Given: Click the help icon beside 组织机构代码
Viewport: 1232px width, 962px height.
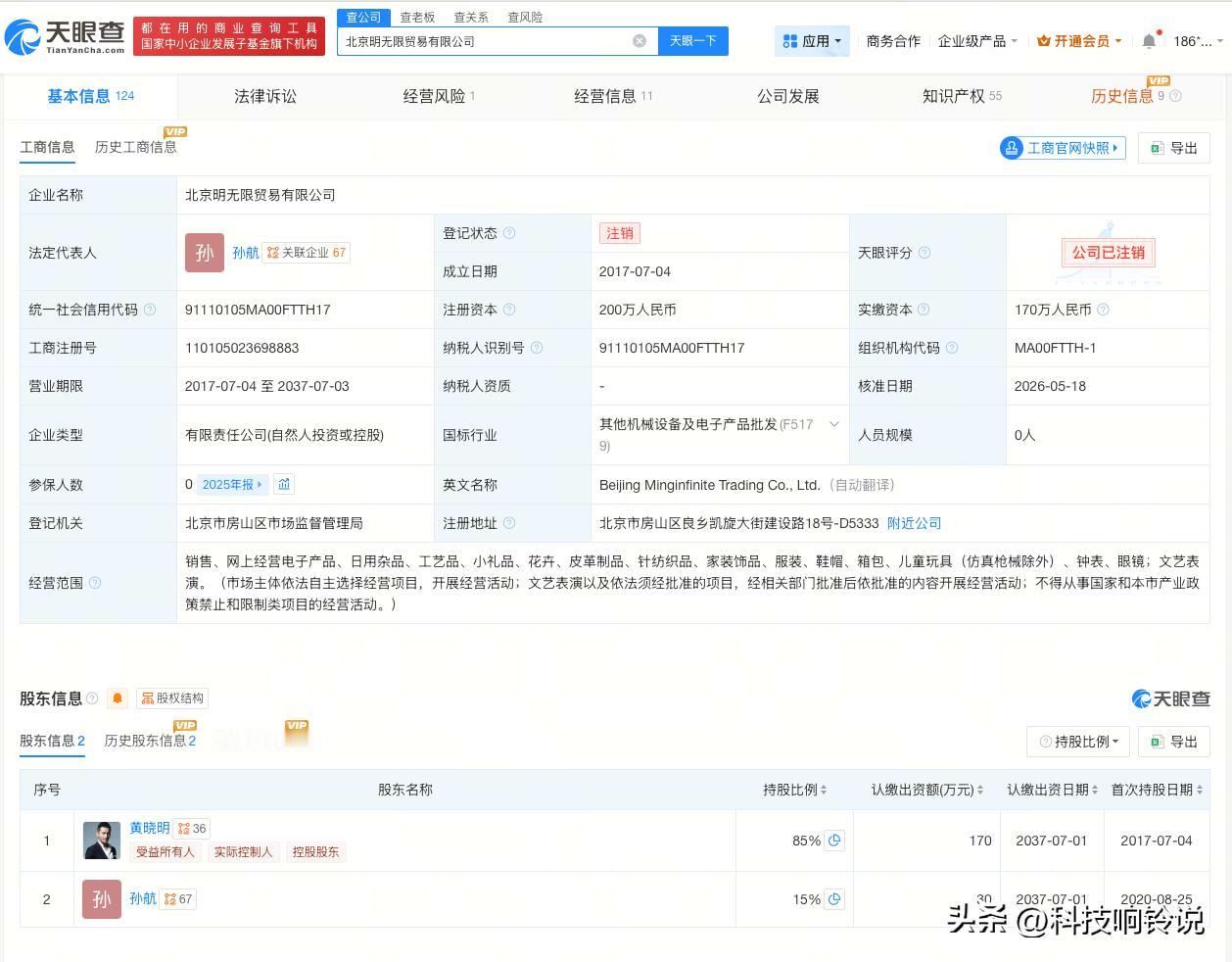Looking at the screenshot, I should point(952,348).
